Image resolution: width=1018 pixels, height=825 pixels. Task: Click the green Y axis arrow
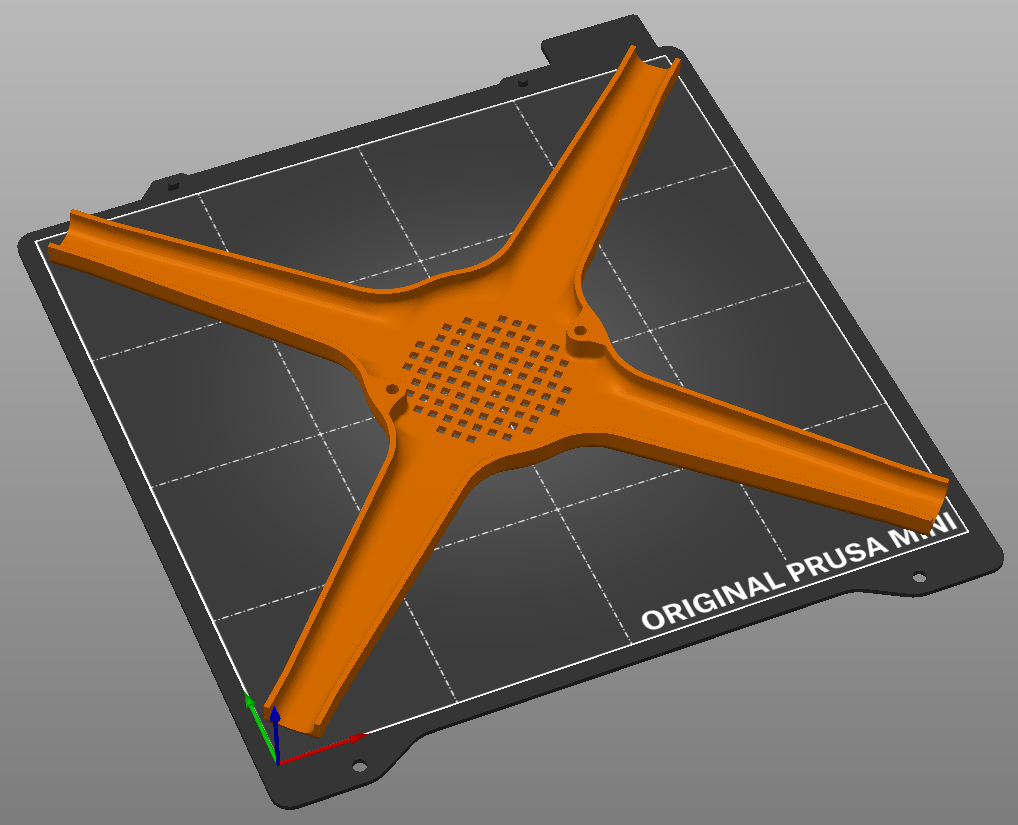261,728
